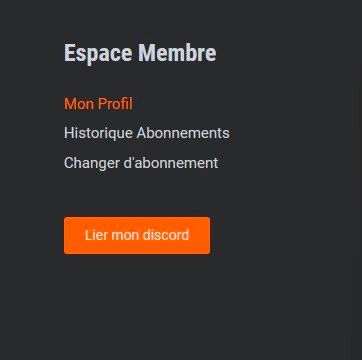Open Historique Abonnements page
Screen dimensions: 362x360
[x=147, y=133]
